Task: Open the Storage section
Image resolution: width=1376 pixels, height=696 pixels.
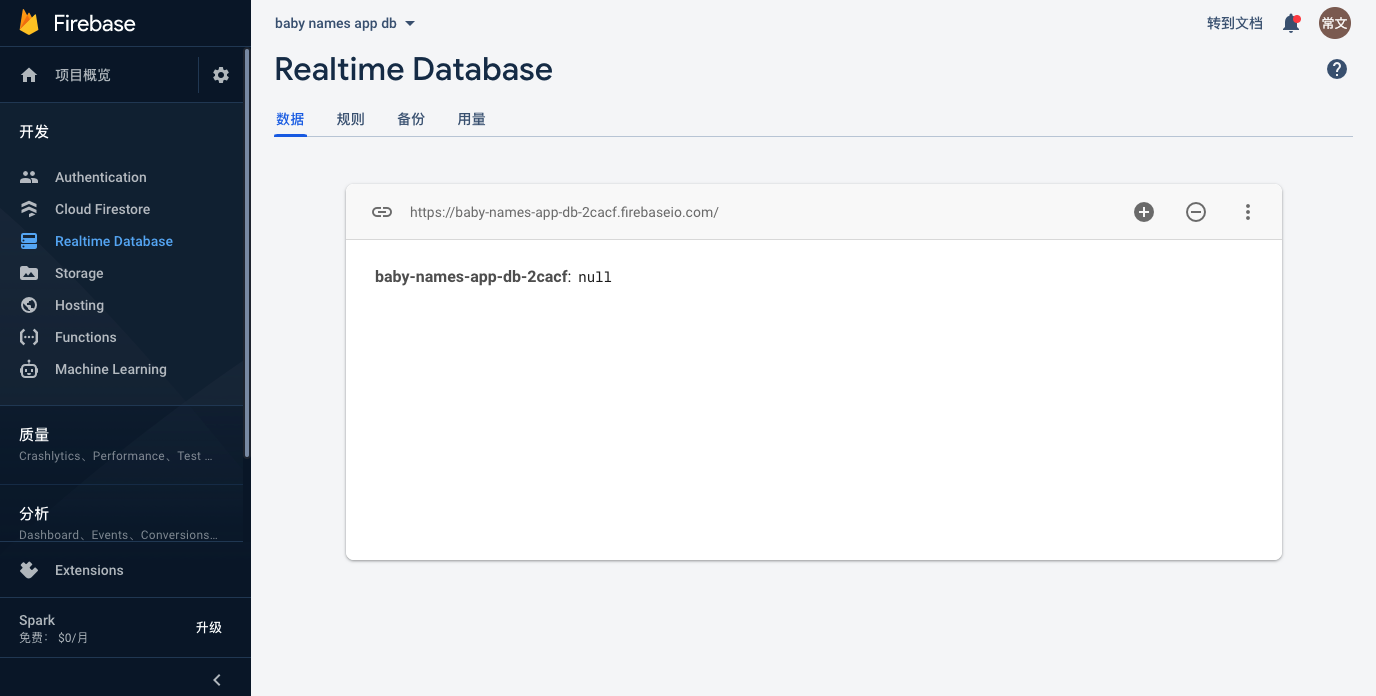Action: pyautogui.click(x=81, y=273)
